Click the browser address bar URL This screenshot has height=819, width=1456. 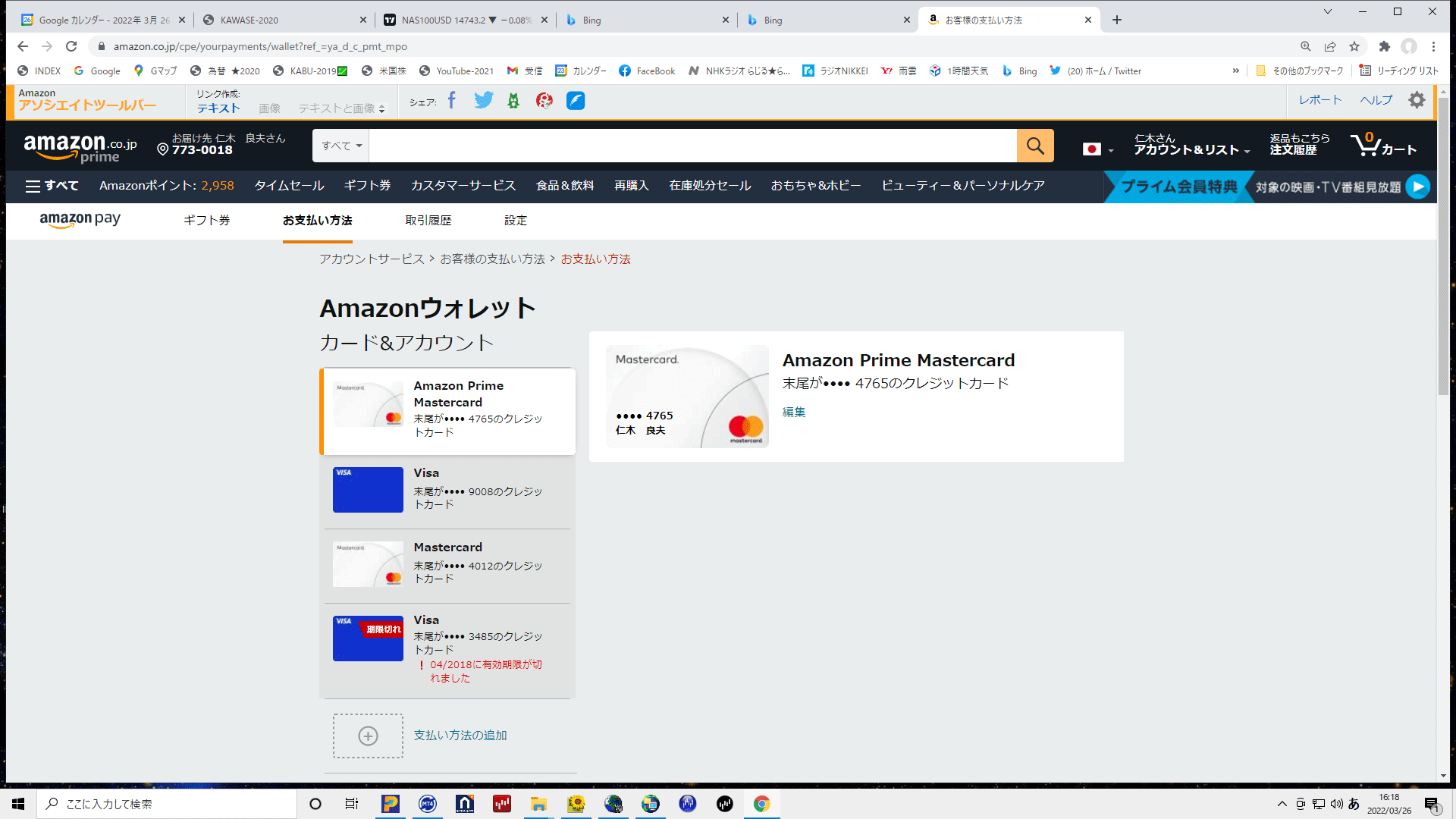coord(260,46)
